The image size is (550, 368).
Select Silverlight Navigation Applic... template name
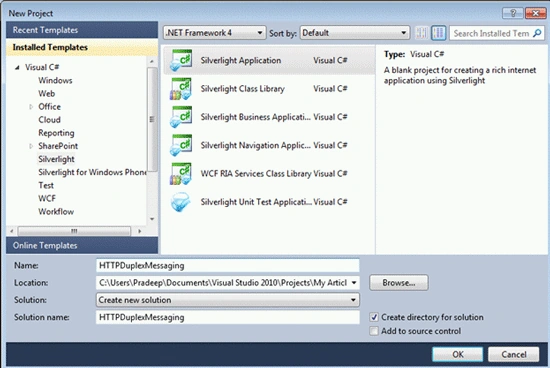255,145
